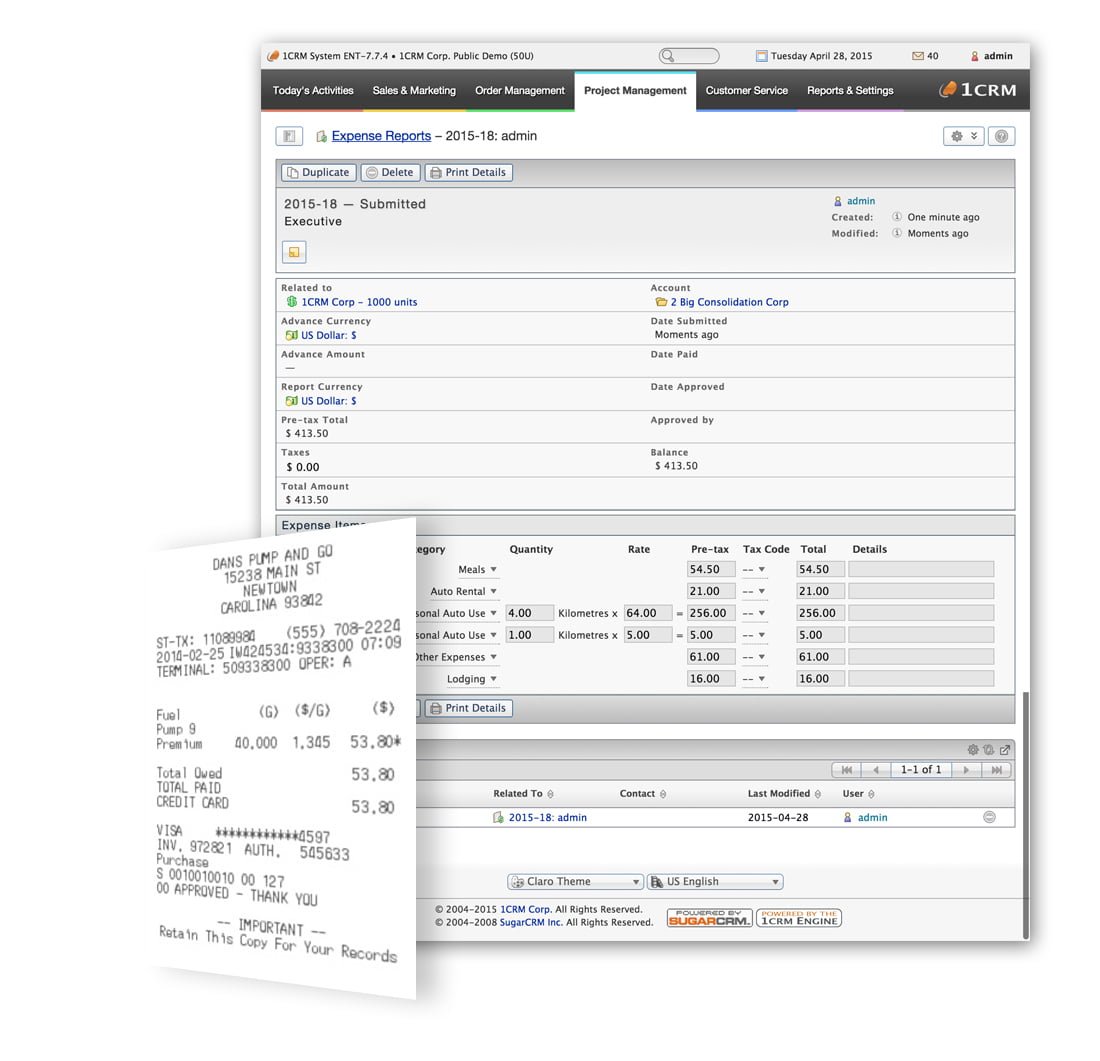Go to the first page of list
1100x1061 pixels.
847,770
